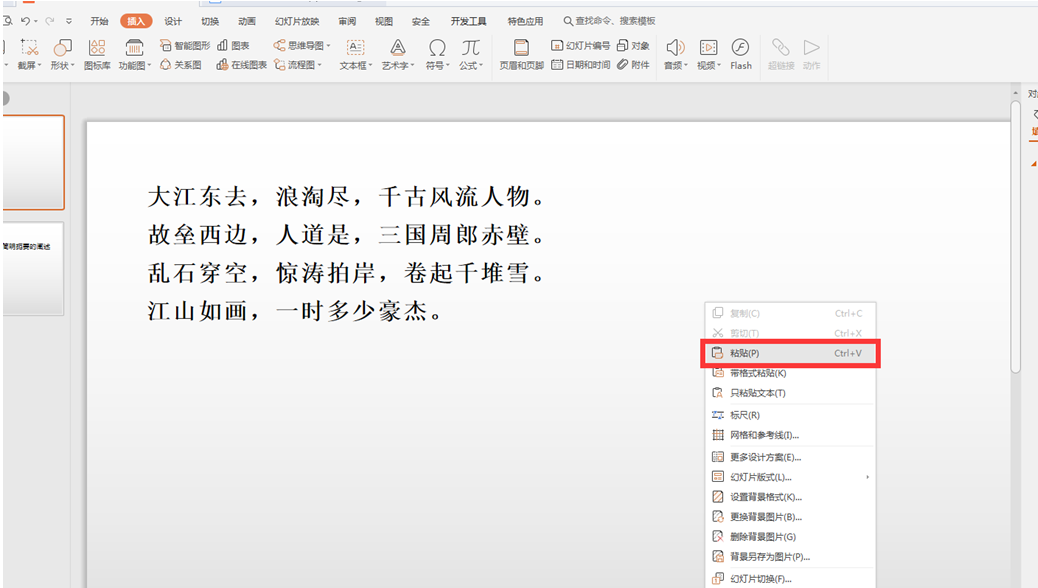Screen dimensions: 1038x588
Task: Switch to the 幻灯片放映 ribbon tab
Action: point(297,21)
